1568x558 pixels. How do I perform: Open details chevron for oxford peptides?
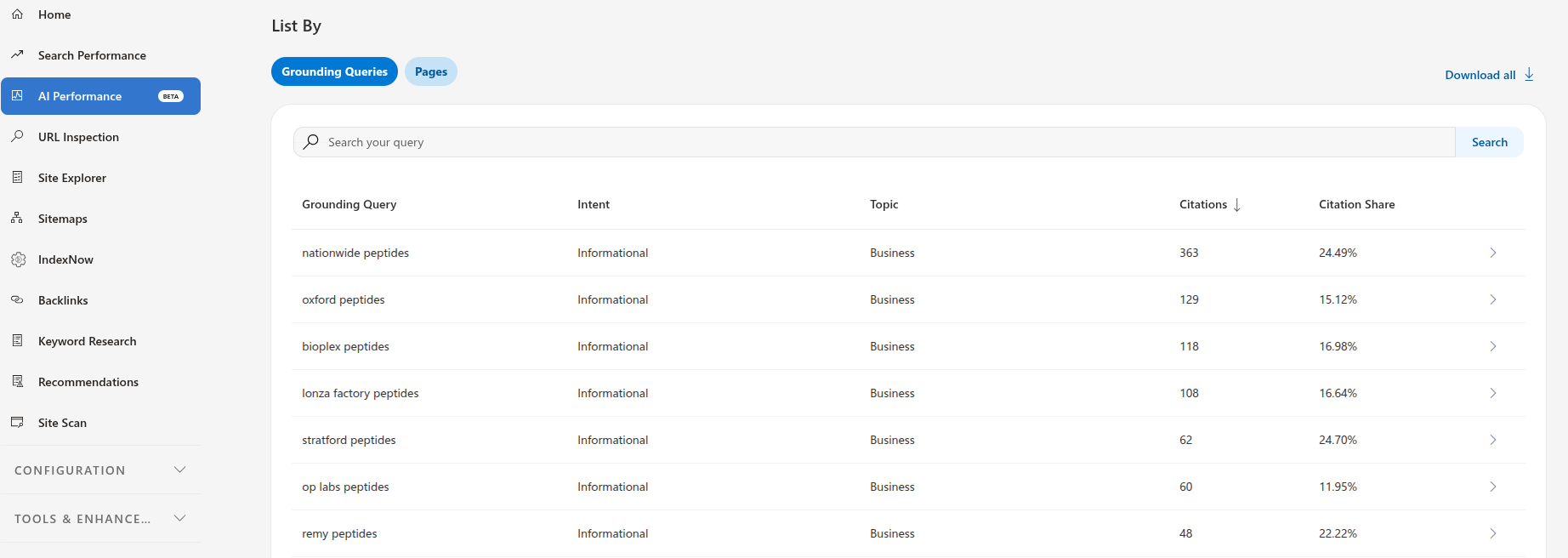click(x=1493, y=299)
